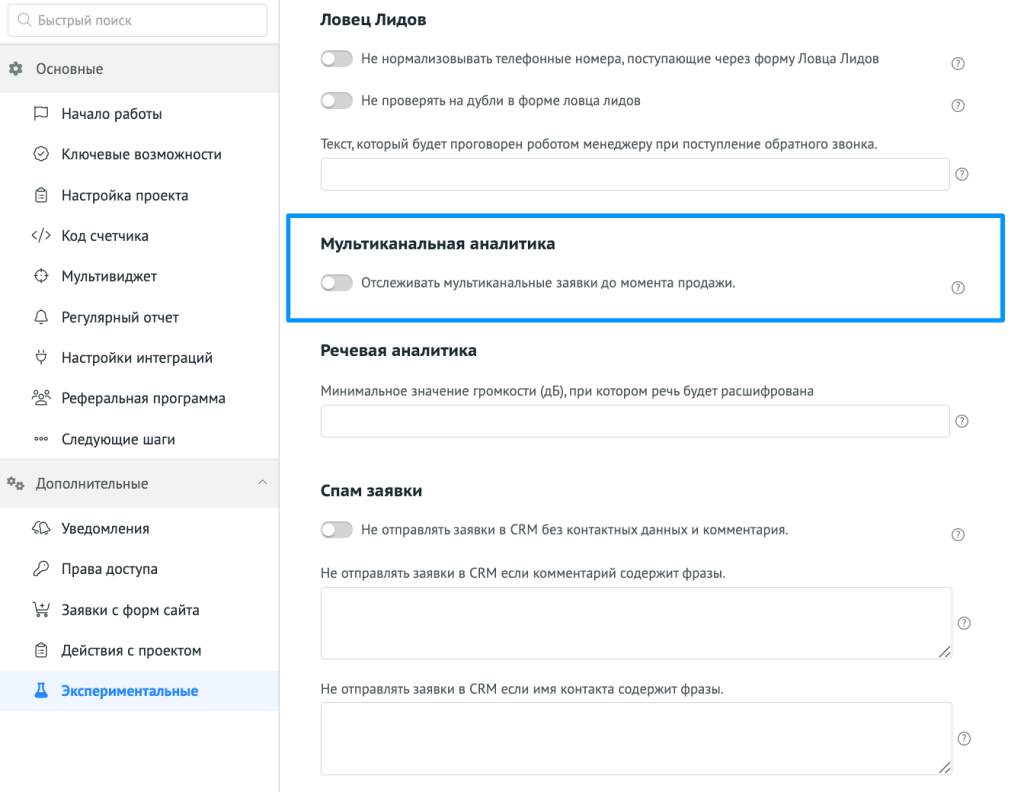
Task: Click help icon for duplicate check option
Action: click(x=957, y=105)
